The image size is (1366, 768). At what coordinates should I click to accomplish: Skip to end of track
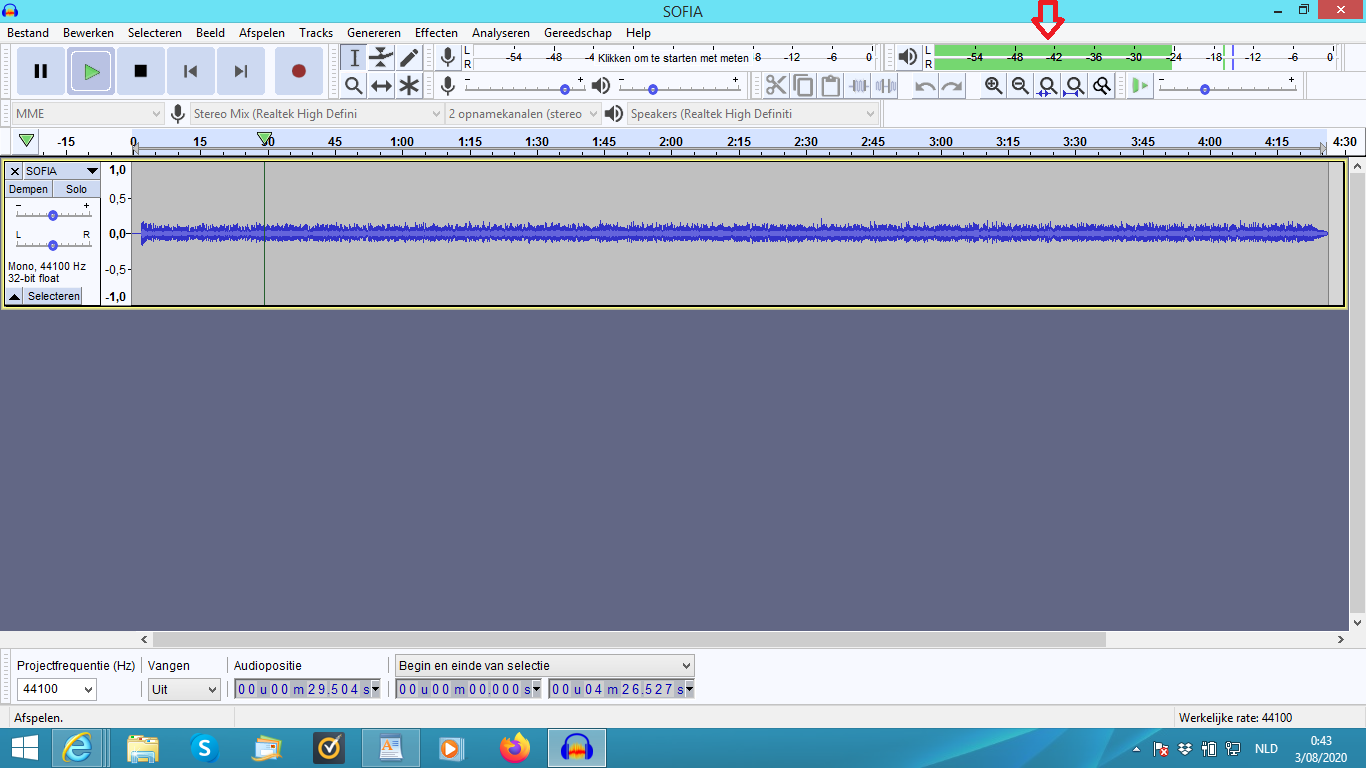pos(241,71)
